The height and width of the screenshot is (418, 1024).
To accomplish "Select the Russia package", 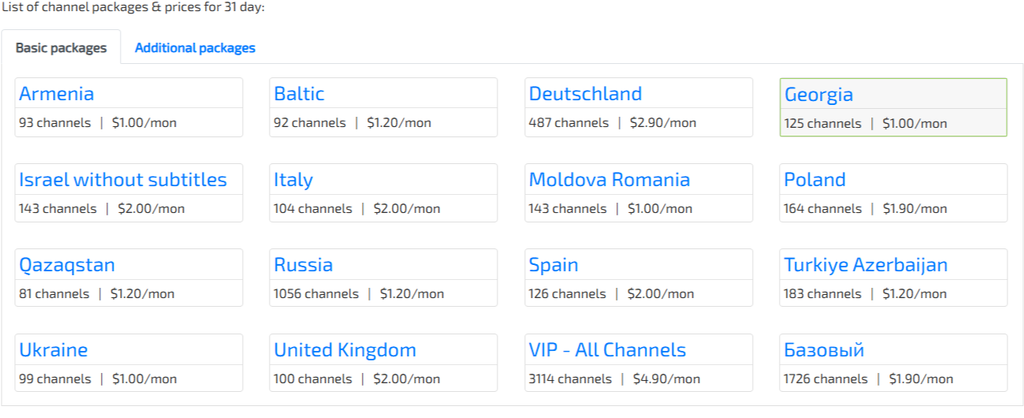I will tap(303, 265).
